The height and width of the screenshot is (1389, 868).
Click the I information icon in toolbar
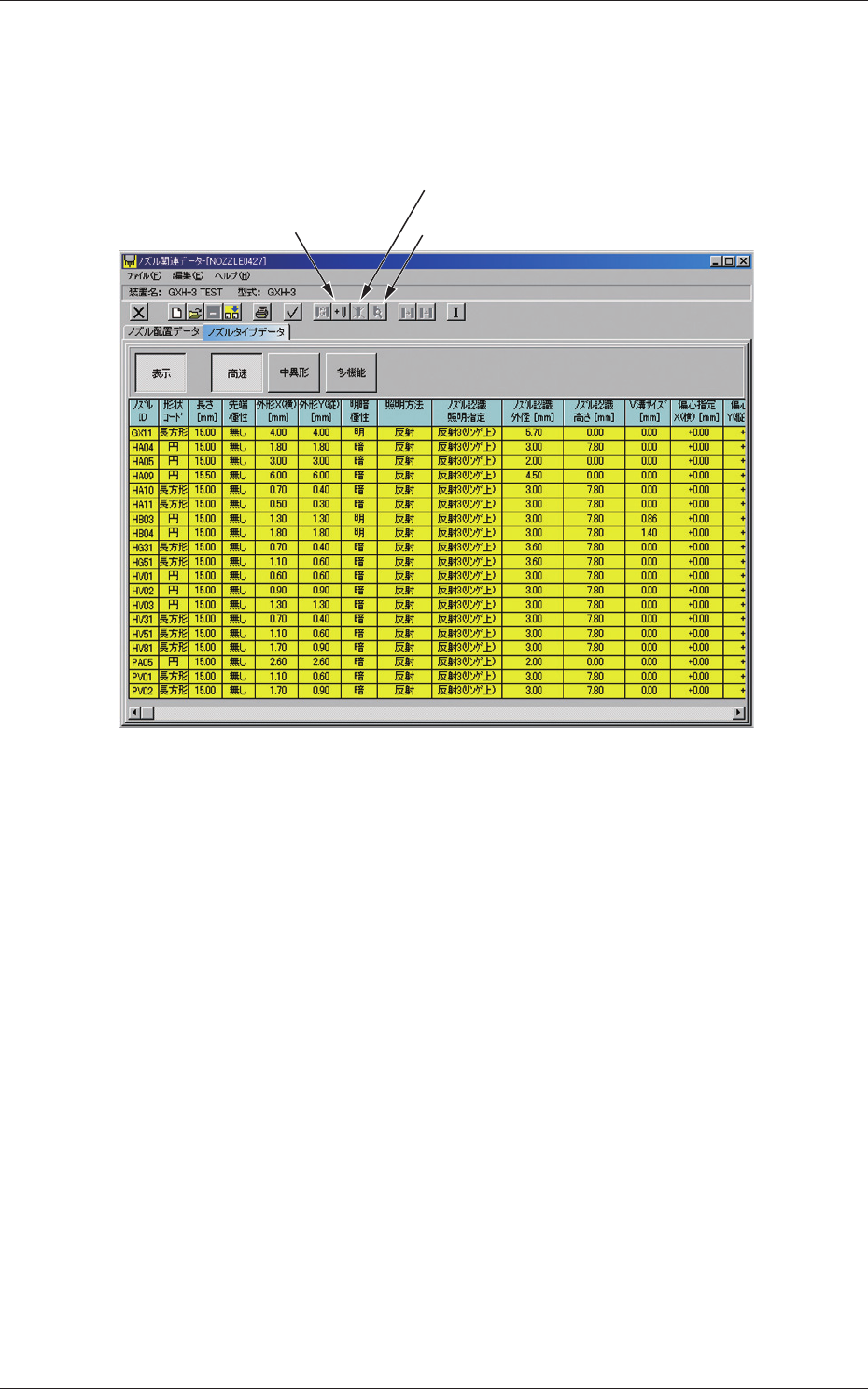click(x=455, y=313)
